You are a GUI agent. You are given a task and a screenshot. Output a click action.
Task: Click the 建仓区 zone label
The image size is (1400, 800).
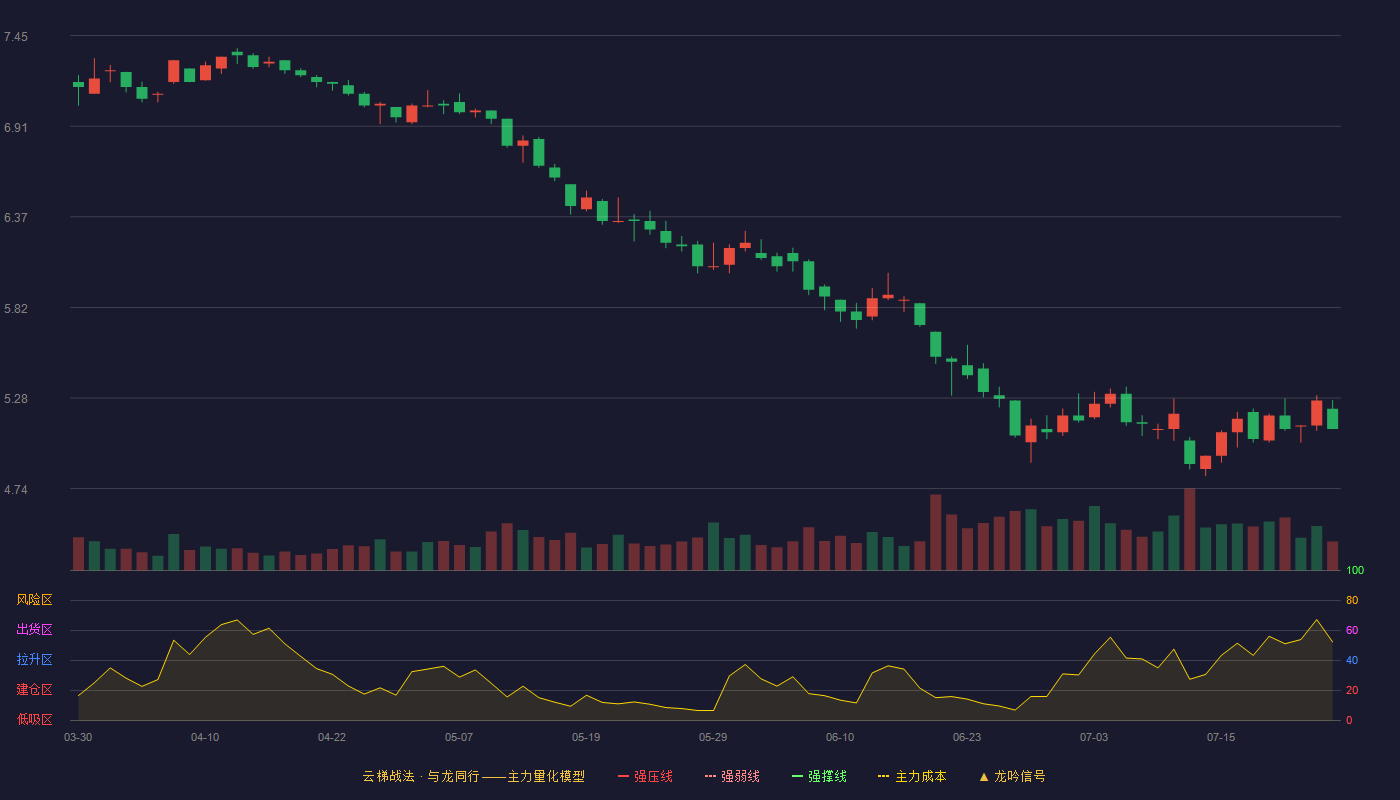point(34,690)
